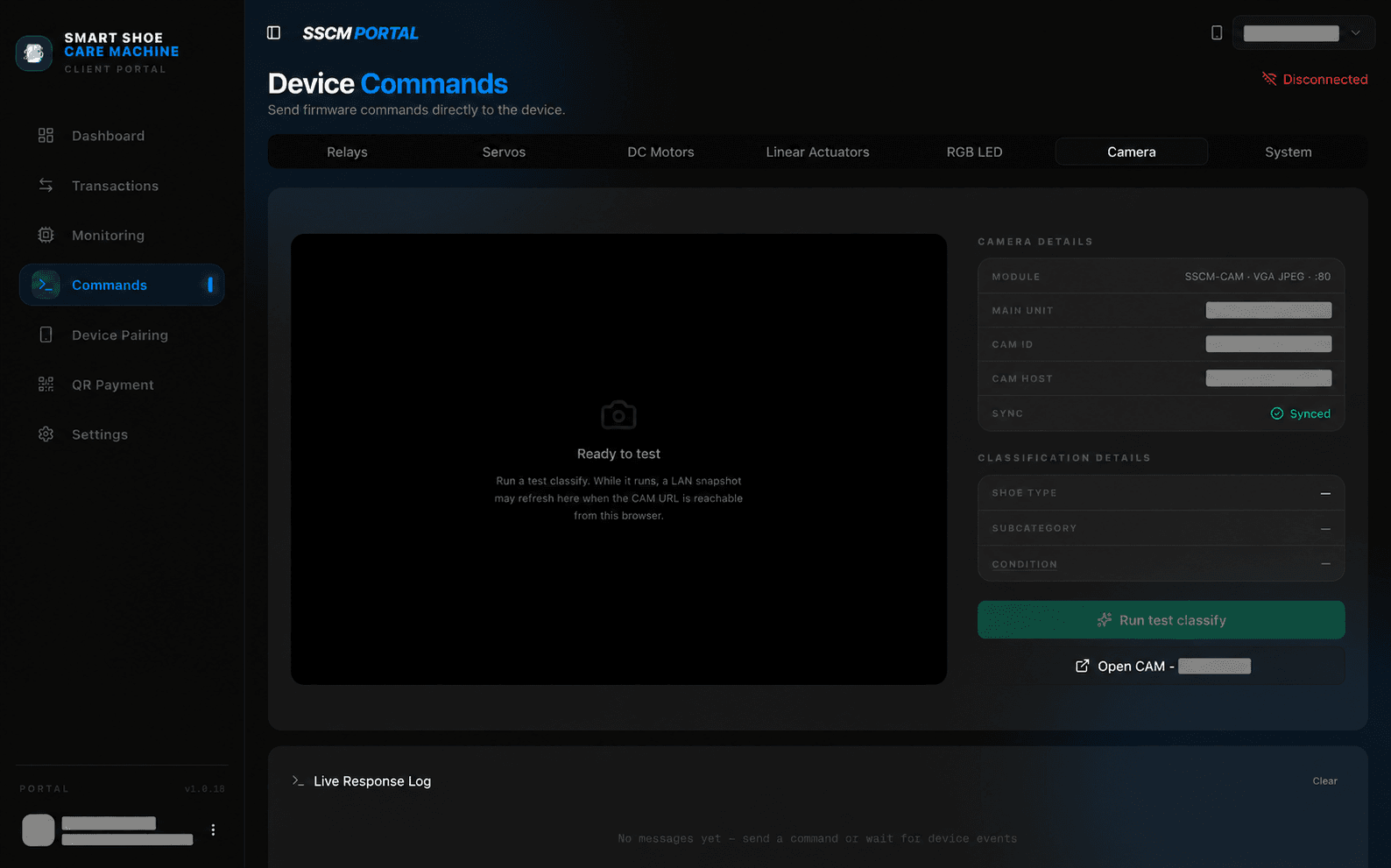Image resolution: width=1391 pixels, height=868 pixels.
Task: Click the Device Pairing phone icon
Action: (46, 335)
